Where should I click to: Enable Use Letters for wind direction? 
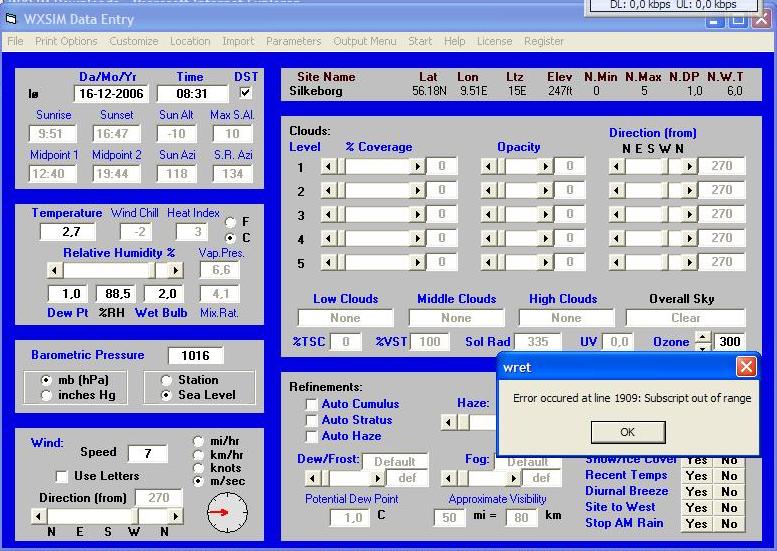click(61, 476)
